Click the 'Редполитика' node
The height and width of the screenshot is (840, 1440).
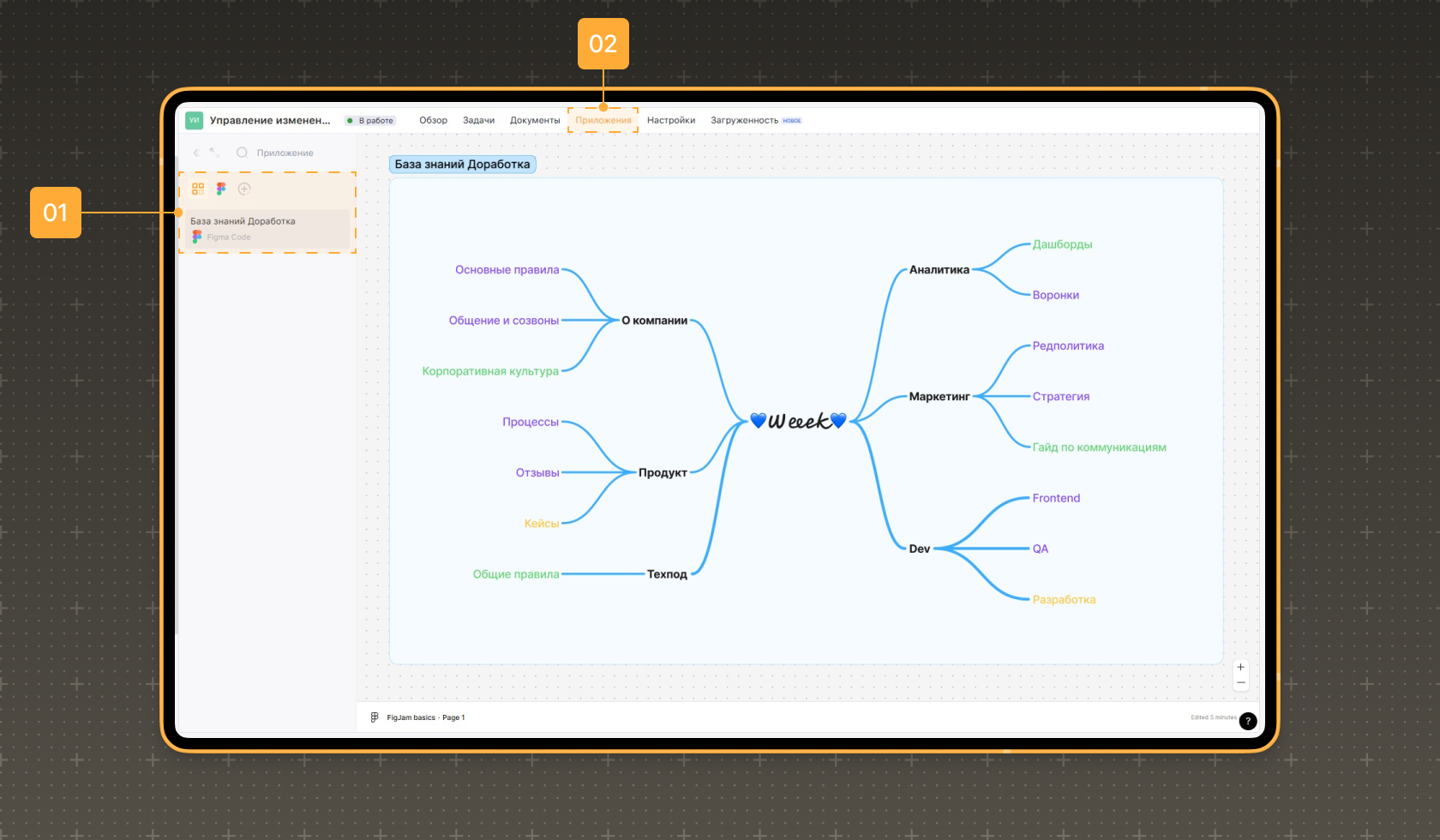(1068, 345)
